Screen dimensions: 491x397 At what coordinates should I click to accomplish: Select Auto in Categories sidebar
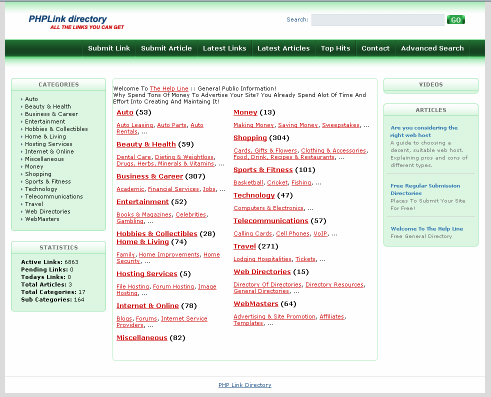31,99
